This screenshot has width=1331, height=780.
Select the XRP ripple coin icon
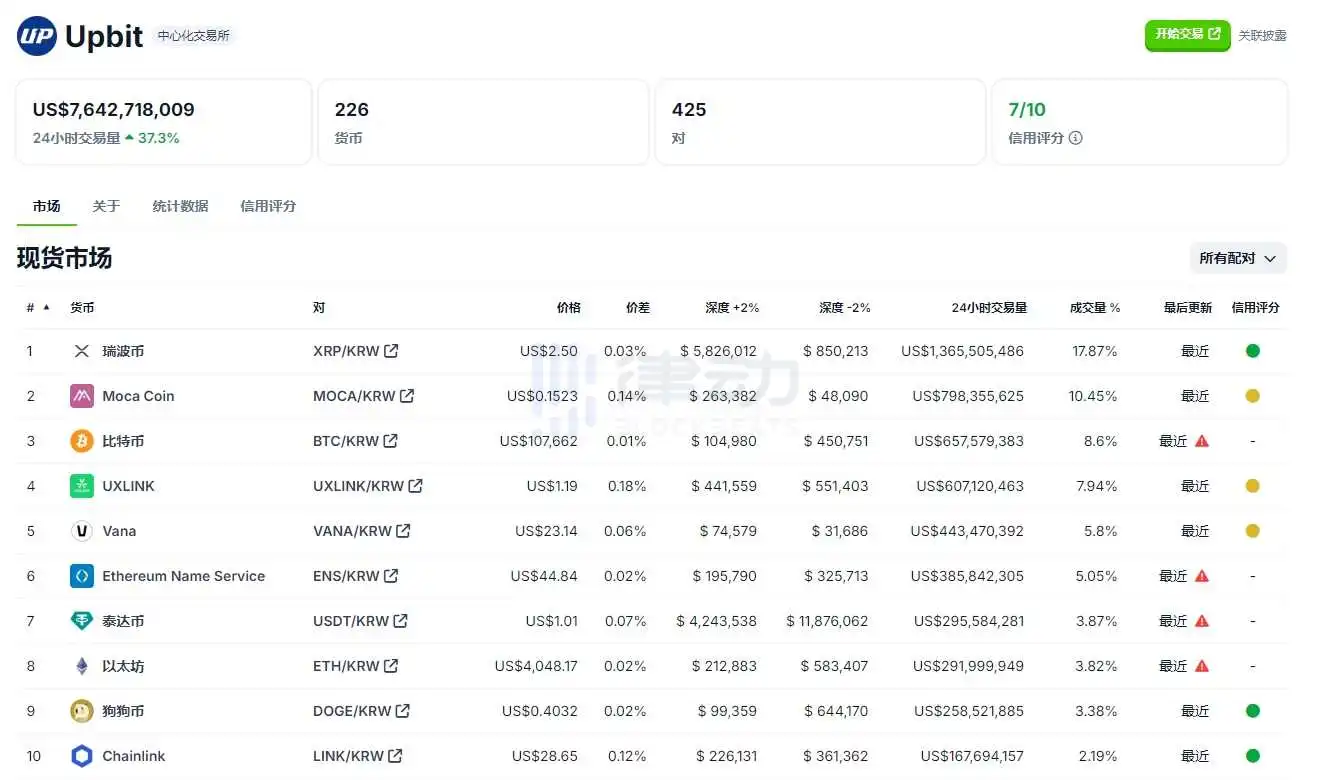pos(81,351)
